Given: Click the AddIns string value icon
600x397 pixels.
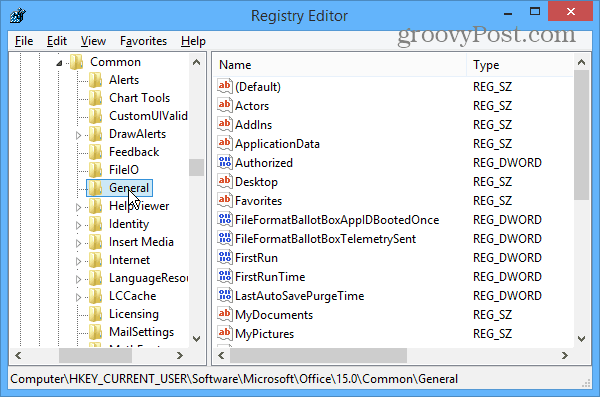Looking at the screenshot, I should [225, 124].
